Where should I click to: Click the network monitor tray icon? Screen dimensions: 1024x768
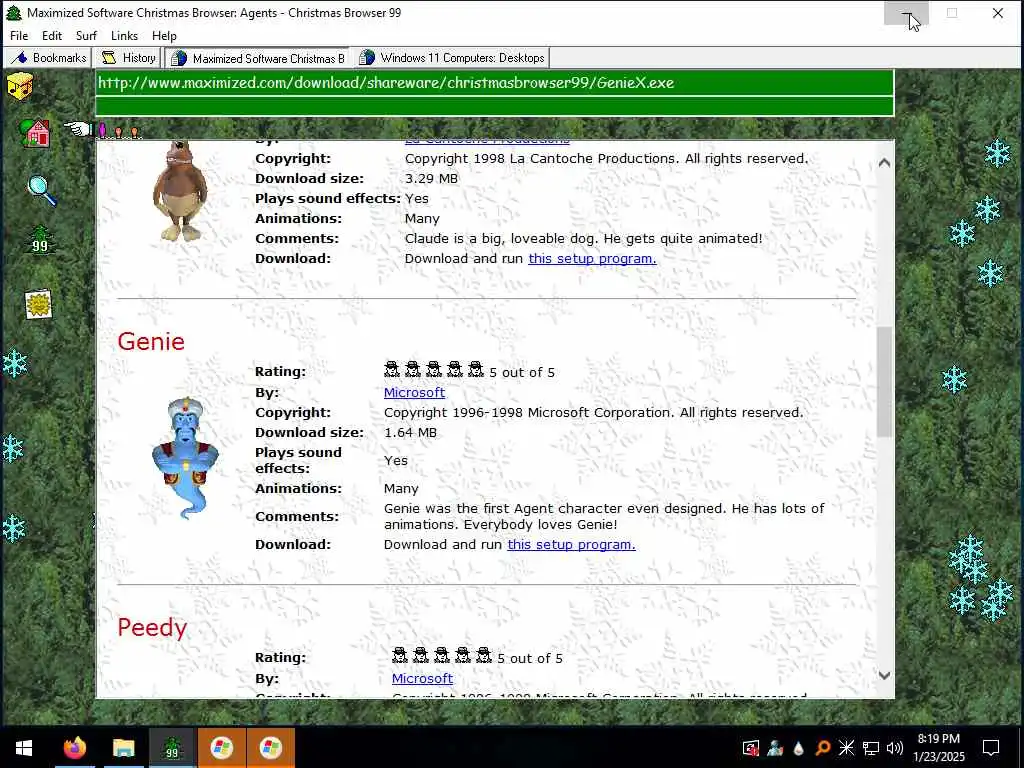(871, 748)
